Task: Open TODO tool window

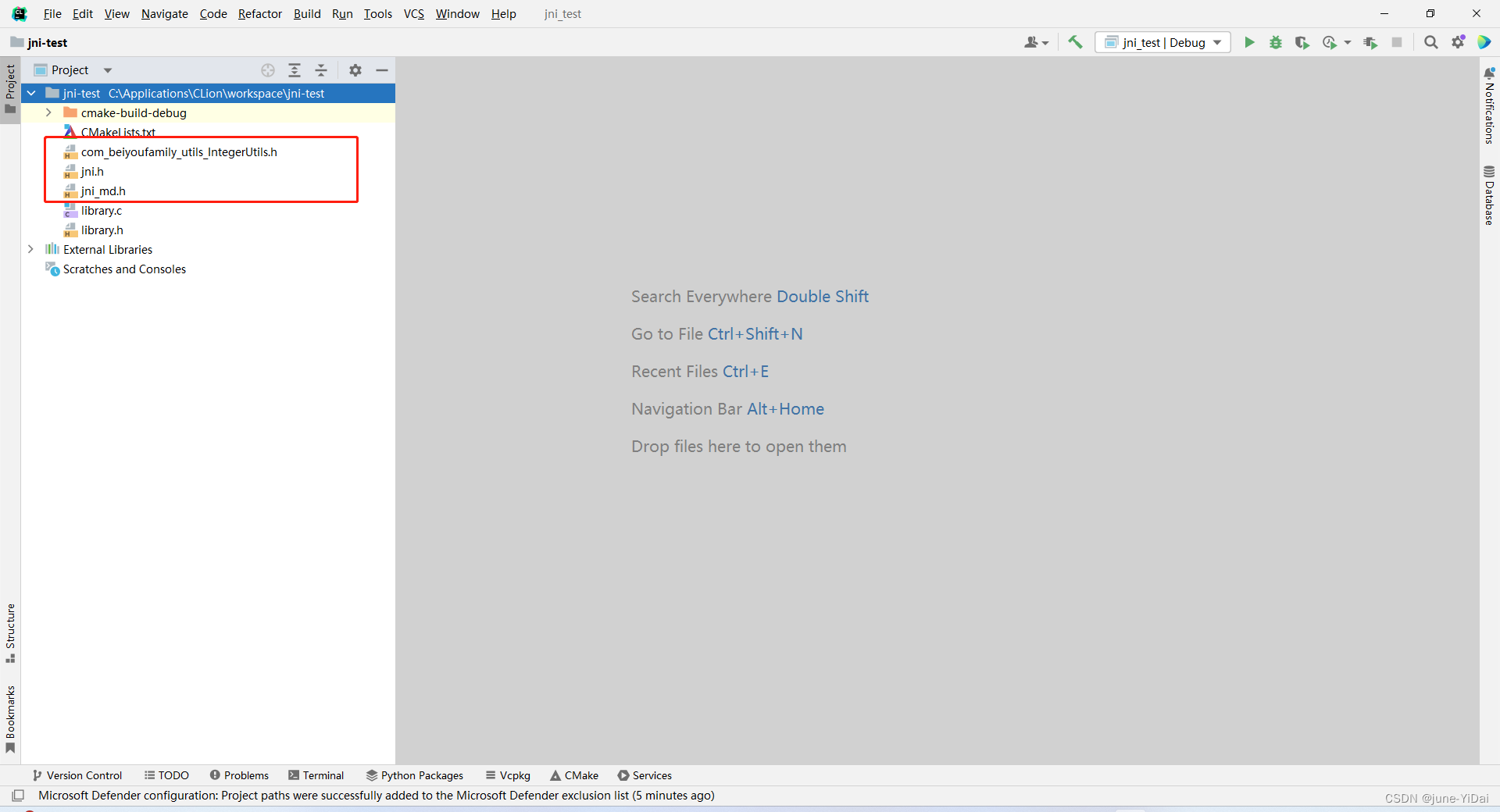Action: 166,775
